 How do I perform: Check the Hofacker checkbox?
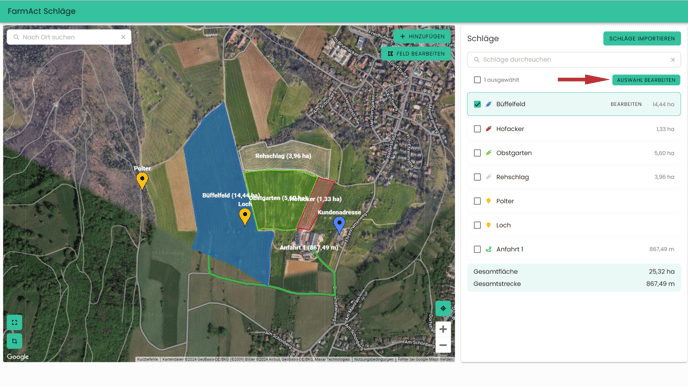point(477,129)
